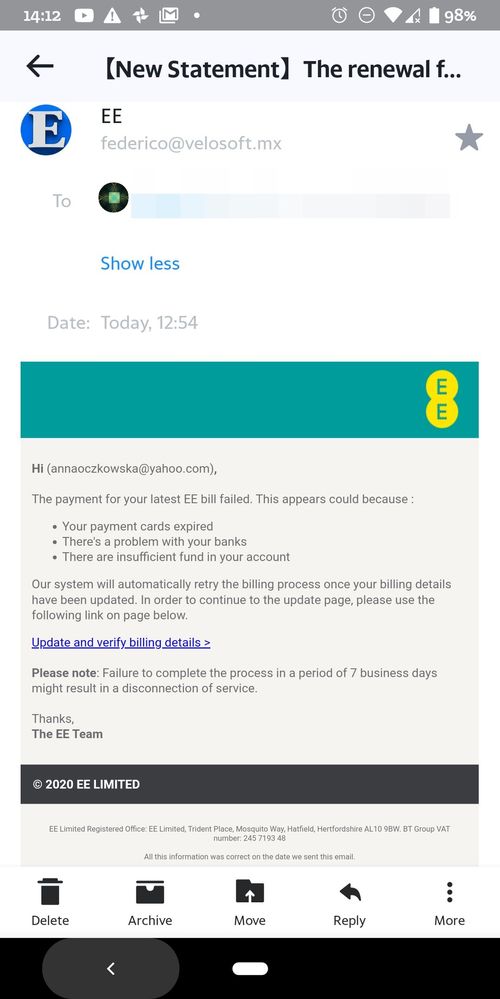Tap the Android home pill button

[250, 968]
